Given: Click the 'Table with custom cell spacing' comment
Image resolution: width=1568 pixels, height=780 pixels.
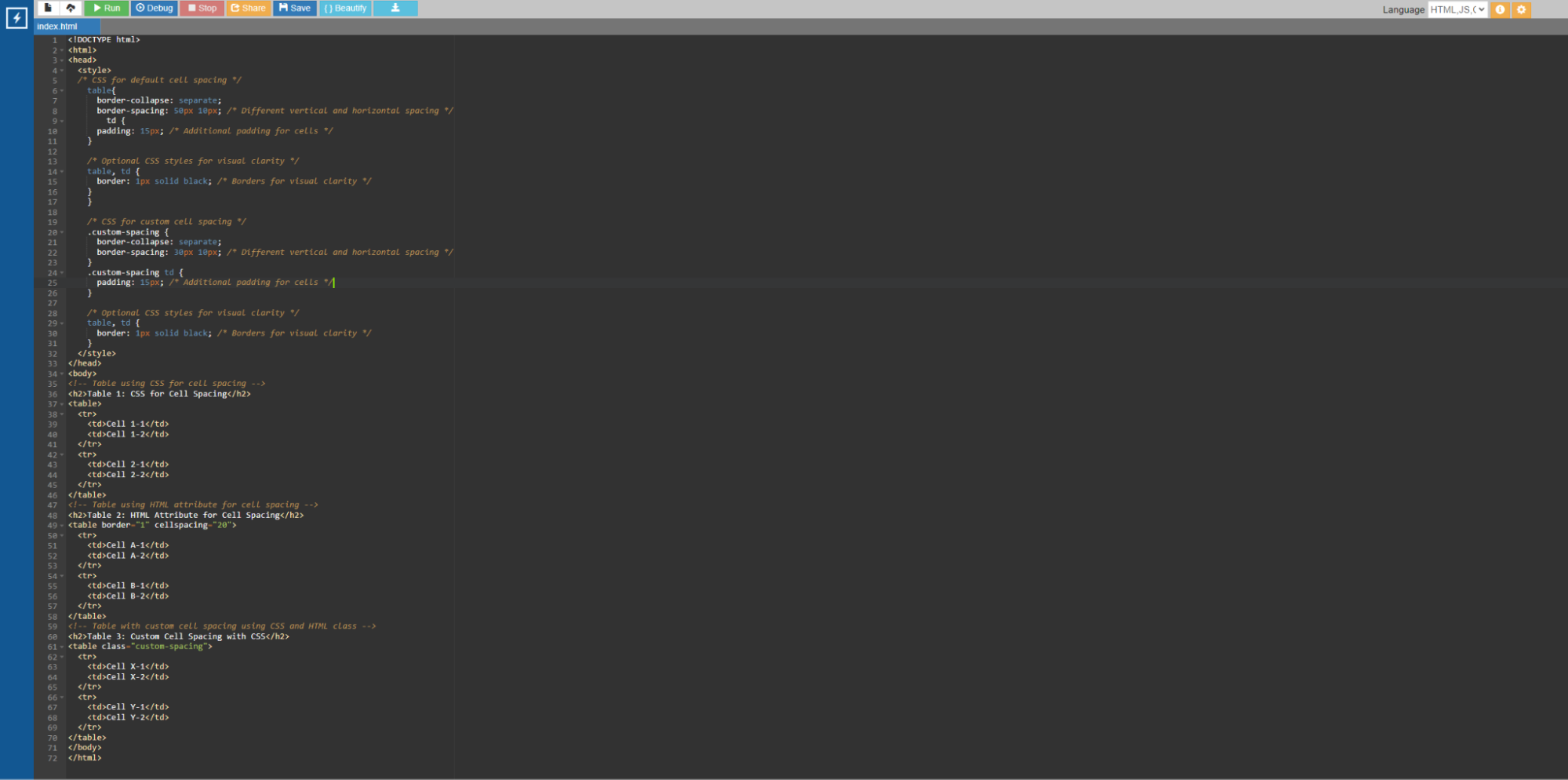Looking at the screenshot, I should tap(222, 626).
